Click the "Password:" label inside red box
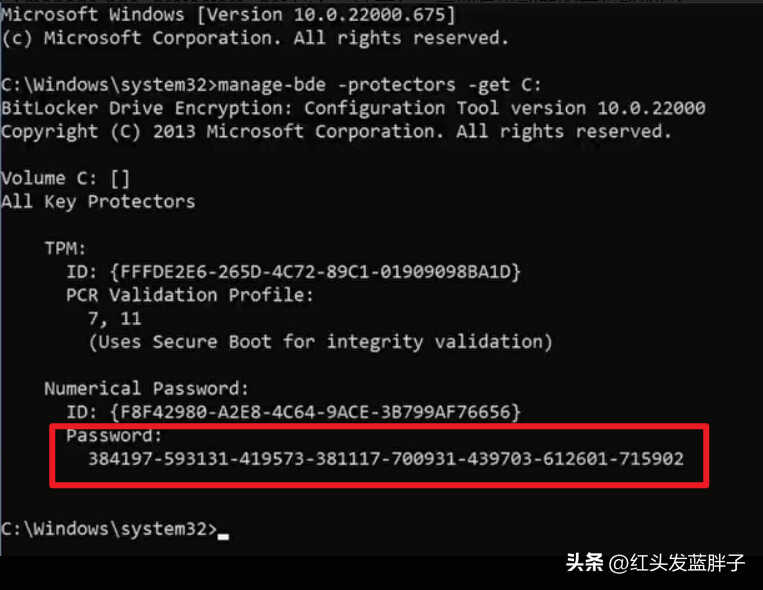 tap(114, 435)
